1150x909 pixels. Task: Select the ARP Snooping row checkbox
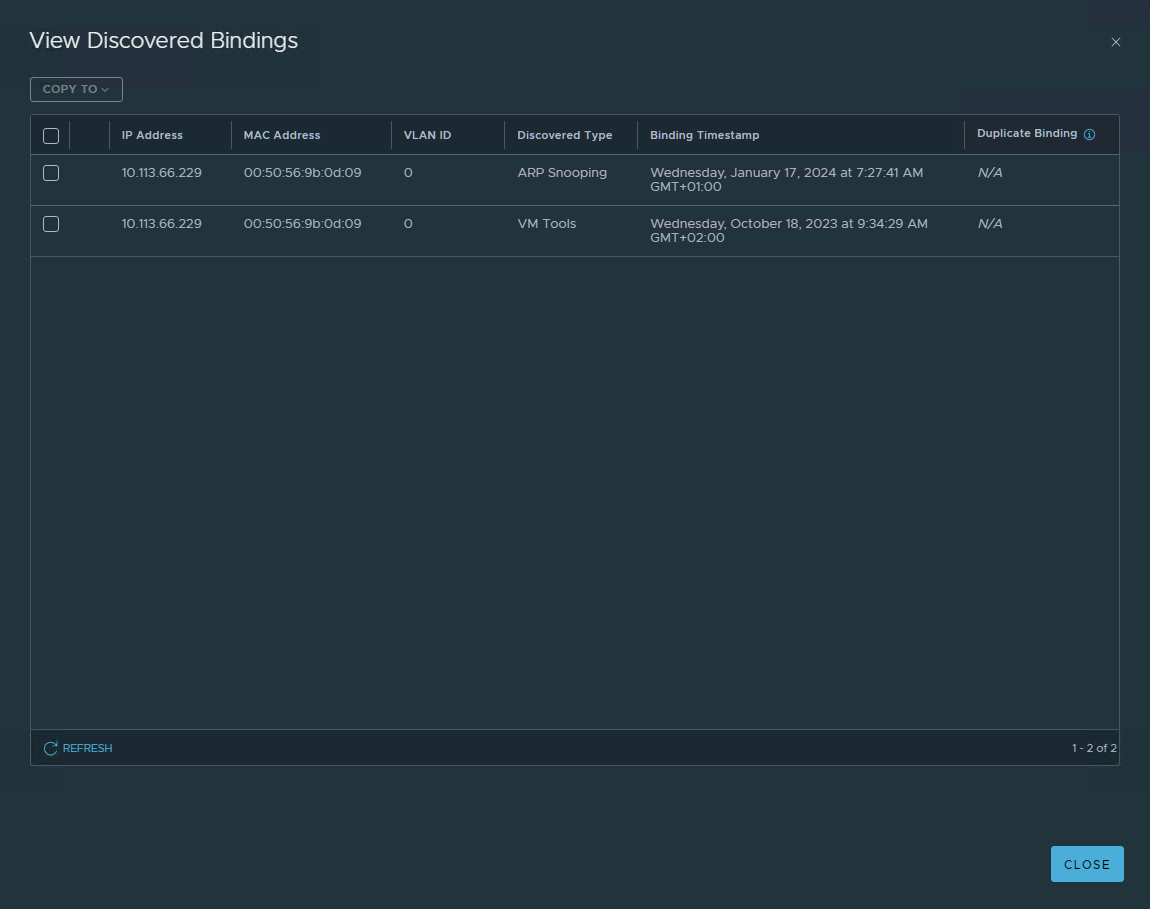[51, 173]
